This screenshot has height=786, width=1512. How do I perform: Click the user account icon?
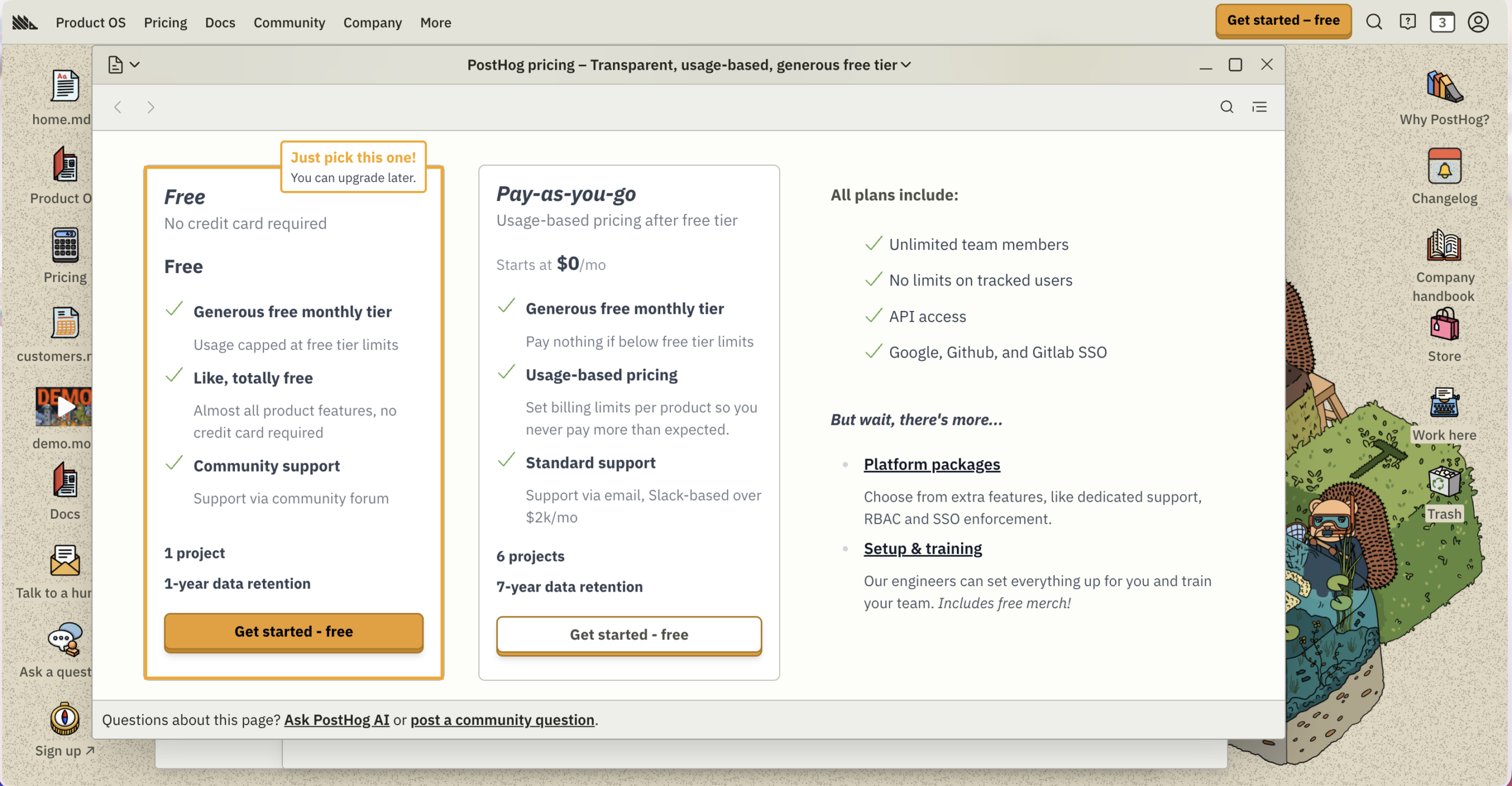click(x=1478, y=22)
